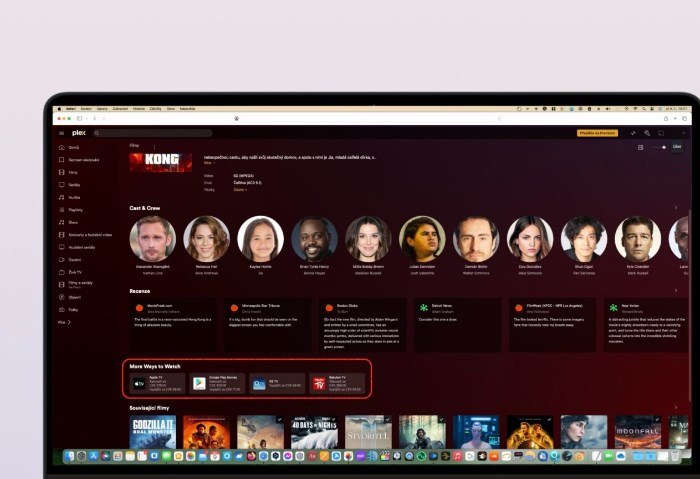Viewport: 700px width, 479px height.
Task: Open Apple TV watch option
Action: point(157,383)
